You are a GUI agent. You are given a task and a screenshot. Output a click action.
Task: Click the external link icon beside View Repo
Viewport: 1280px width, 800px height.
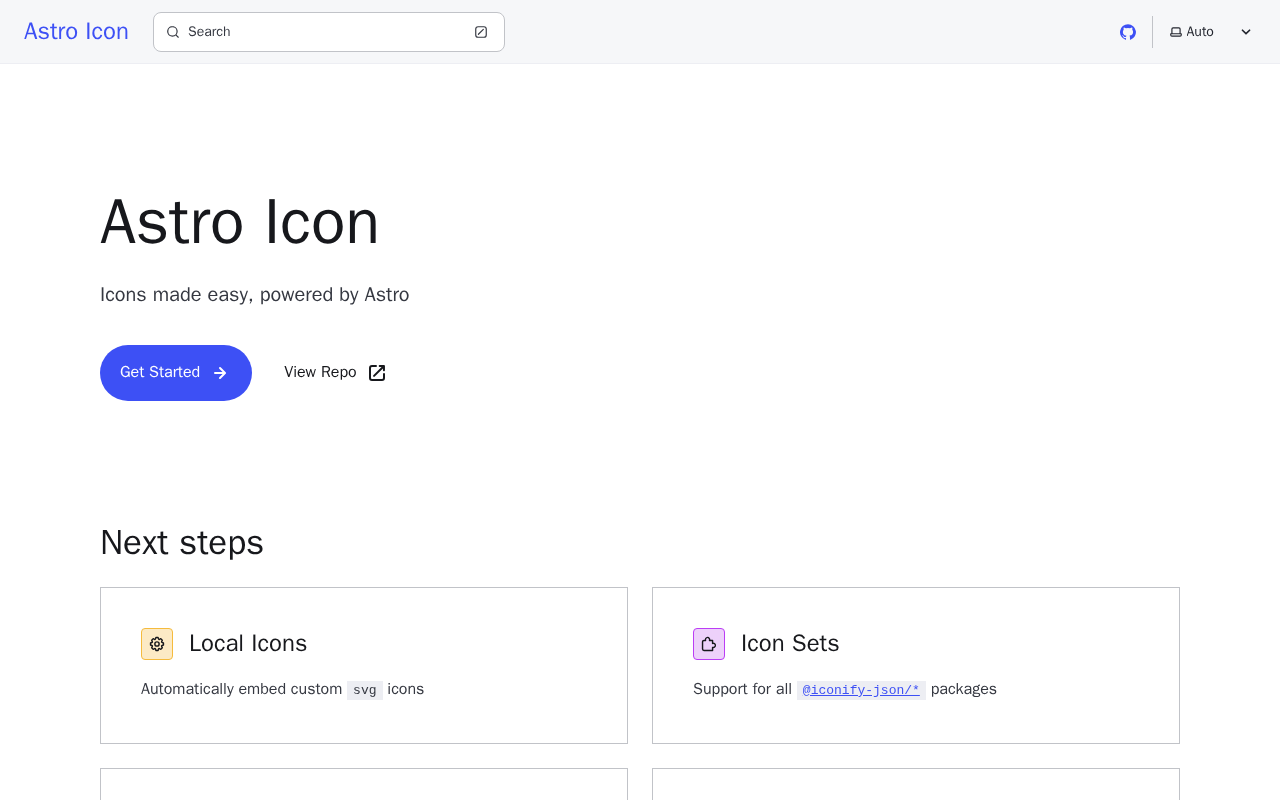point(377,373)
